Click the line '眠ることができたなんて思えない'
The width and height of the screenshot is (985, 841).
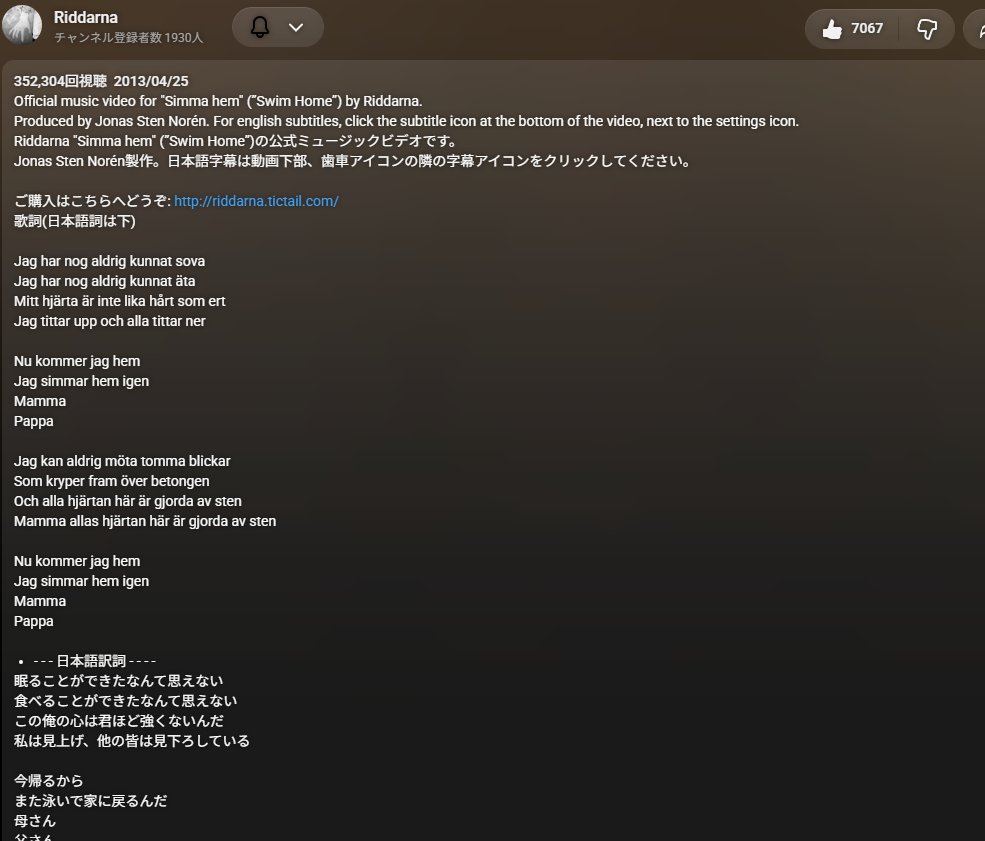pos(119,681)
